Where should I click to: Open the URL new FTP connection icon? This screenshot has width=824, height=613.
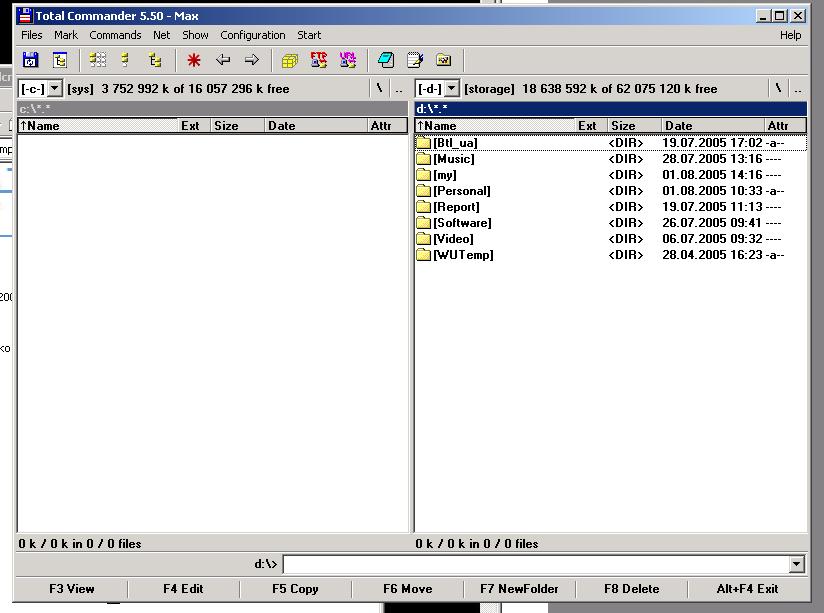pyautogui.click(x=347, y=60)
